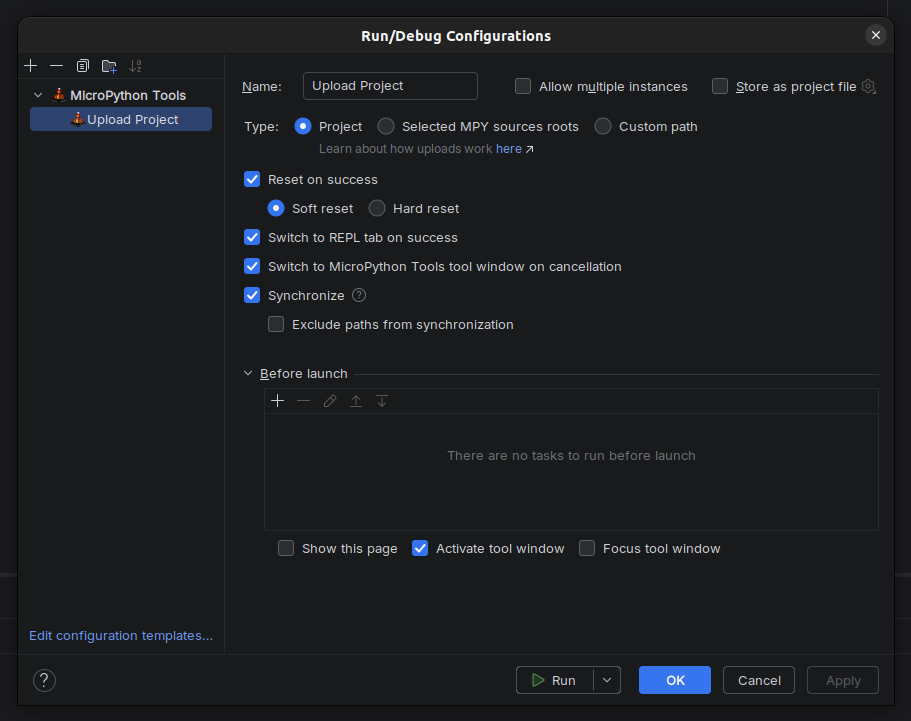Click the add new configuration plus icon

[31, 66]
